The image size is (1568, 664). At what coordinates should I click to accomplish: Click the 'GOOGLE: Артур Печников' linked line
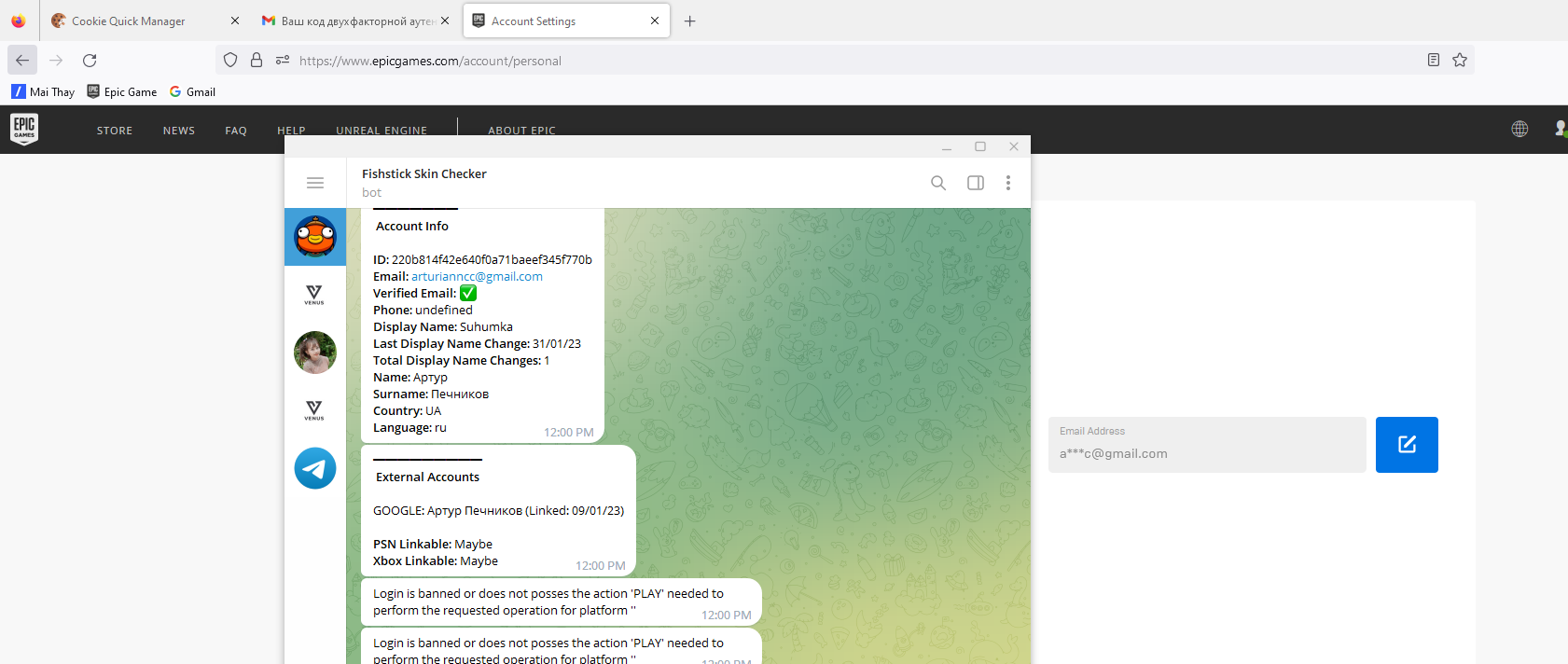tap(499, 510)
